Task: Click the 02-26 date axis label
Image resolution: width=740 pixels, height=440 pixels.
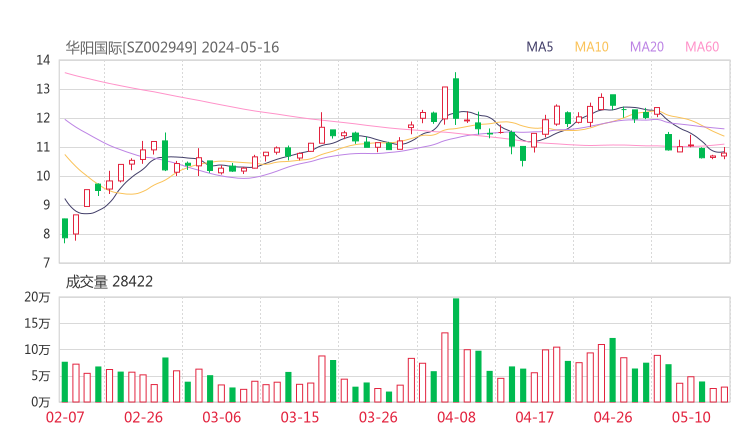Action: click(143, 417)
